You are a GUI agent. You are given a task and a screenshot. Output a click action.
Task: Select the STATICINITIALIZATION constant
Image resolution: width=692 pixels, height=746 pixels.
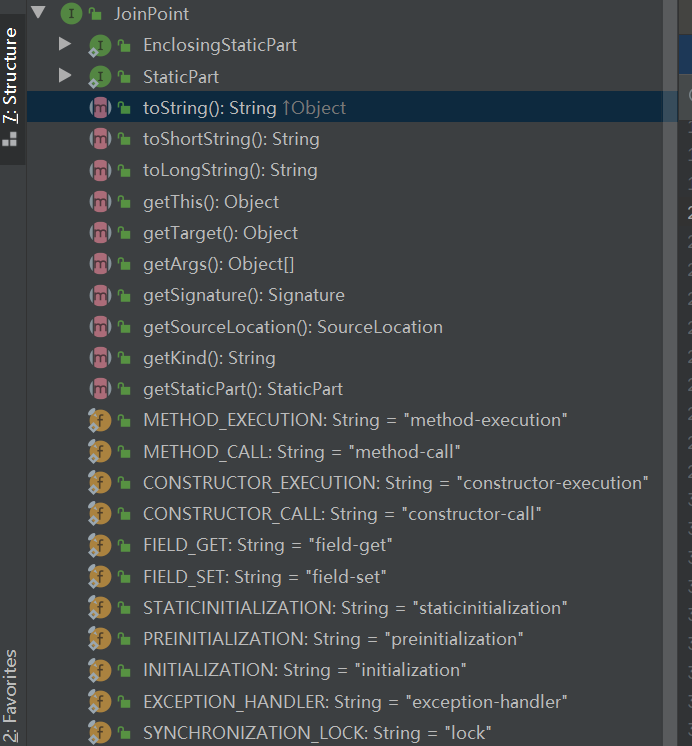click(355, 608)
